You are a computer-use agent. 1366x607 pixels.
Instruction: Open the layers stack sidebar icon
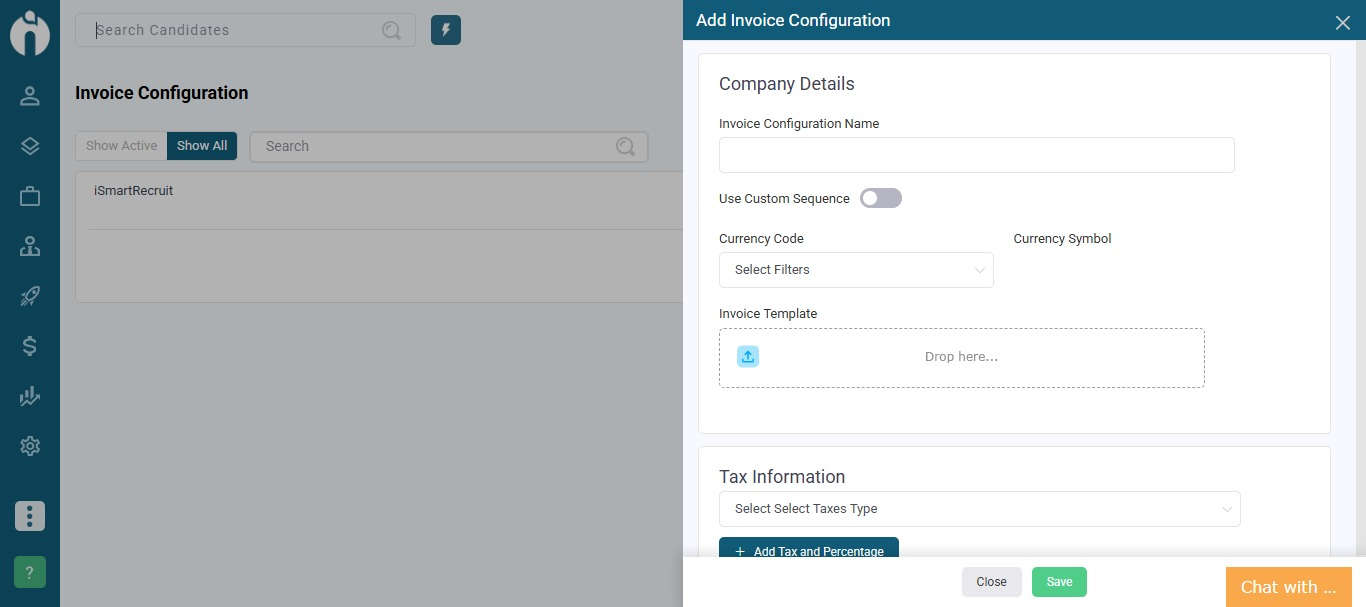pos(30,146)
